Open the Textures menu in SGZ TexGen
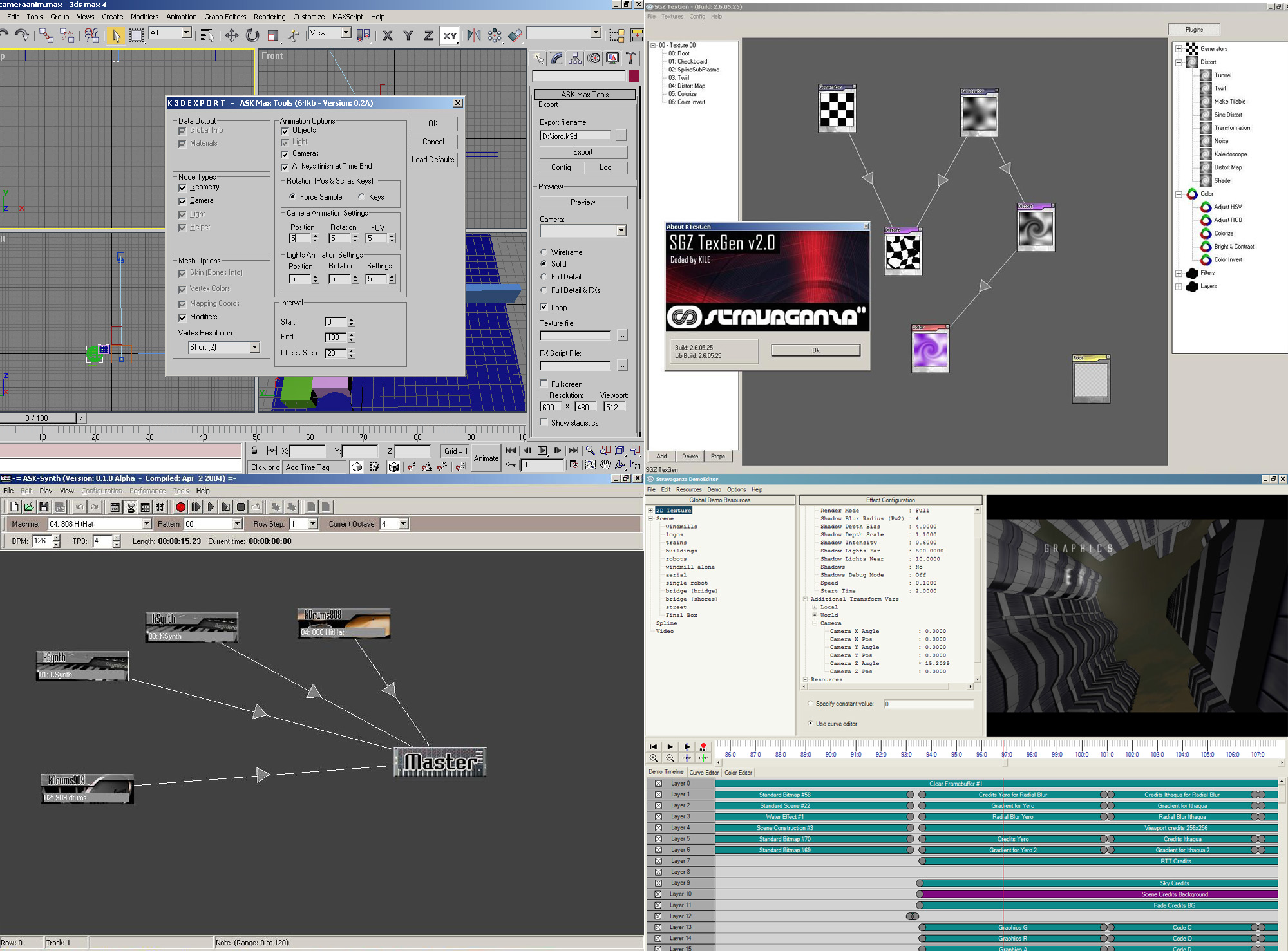Screen dimensions: 1288x951 [672, 17]
